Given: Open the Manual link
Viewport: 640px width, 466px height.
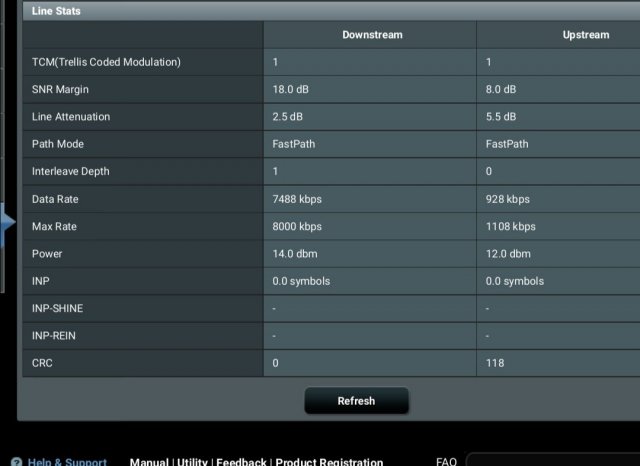Looking at the screenshot, I should pyautogui.click(x=149, y=462).
